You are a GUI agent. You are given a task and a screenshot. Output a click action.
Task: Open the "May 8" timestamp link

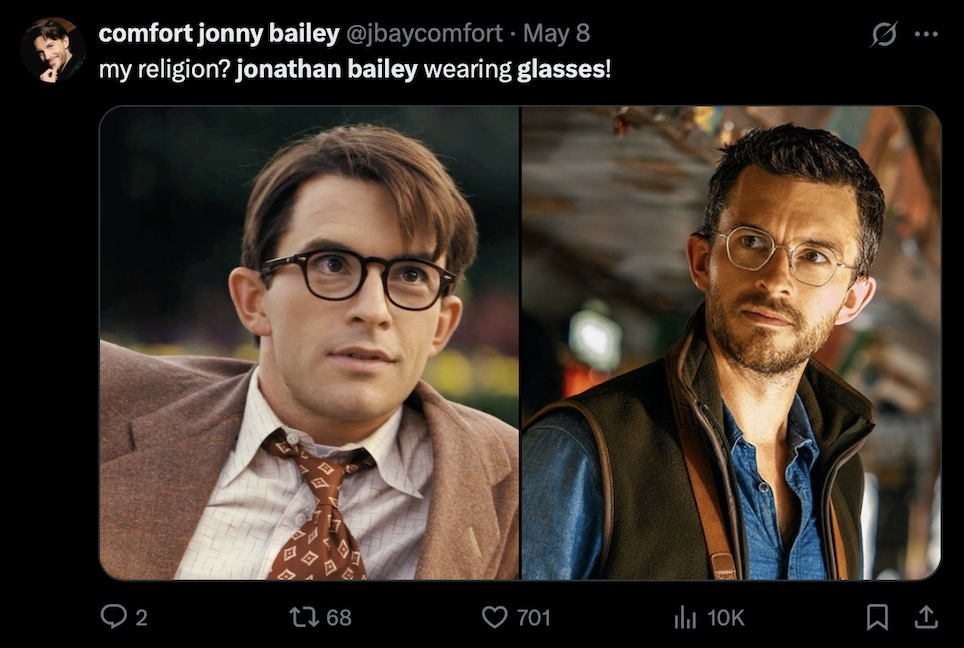(557, 33)
